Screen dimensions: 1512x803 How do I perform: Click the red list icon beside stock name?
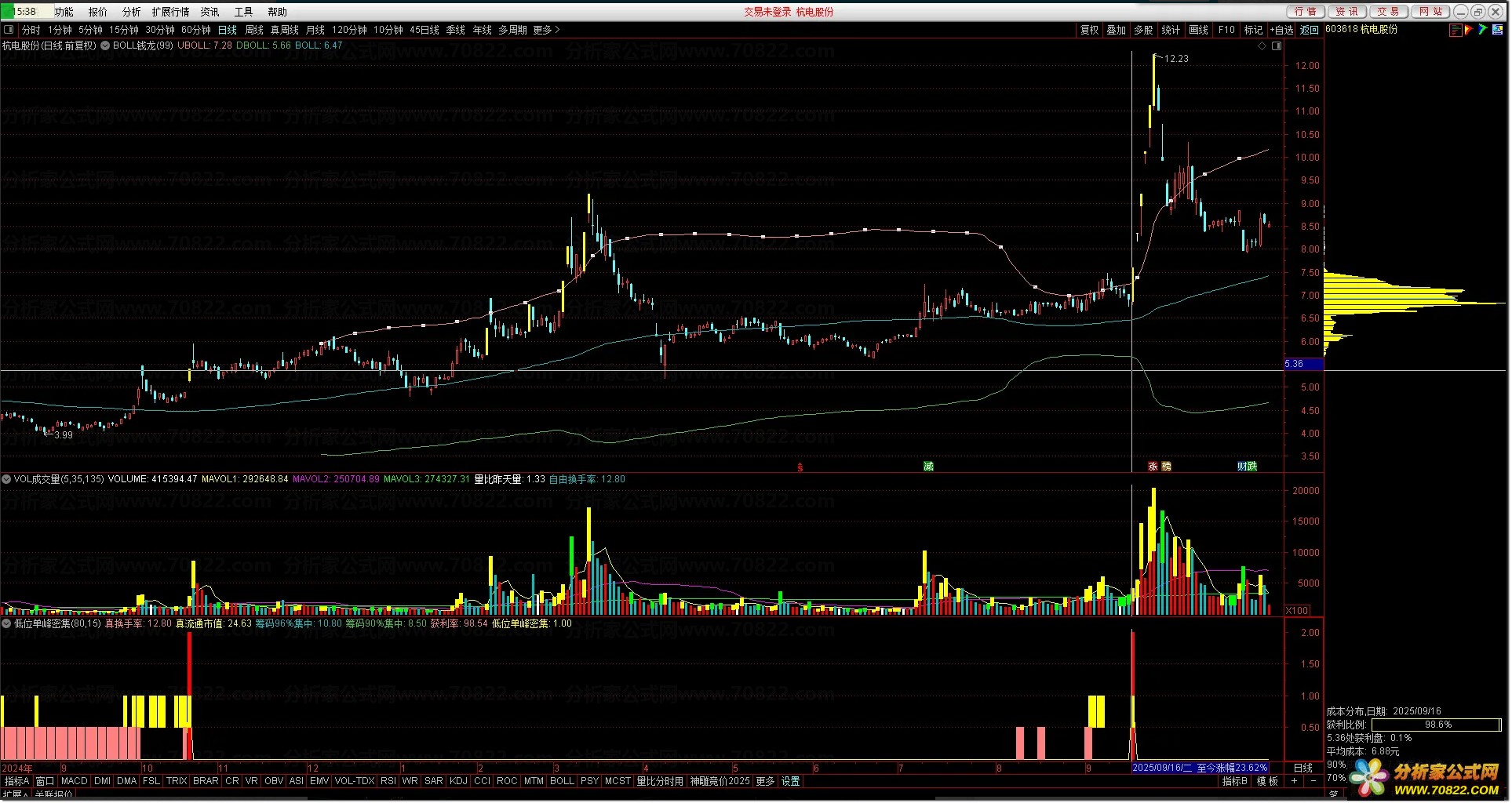[1456, 30]
